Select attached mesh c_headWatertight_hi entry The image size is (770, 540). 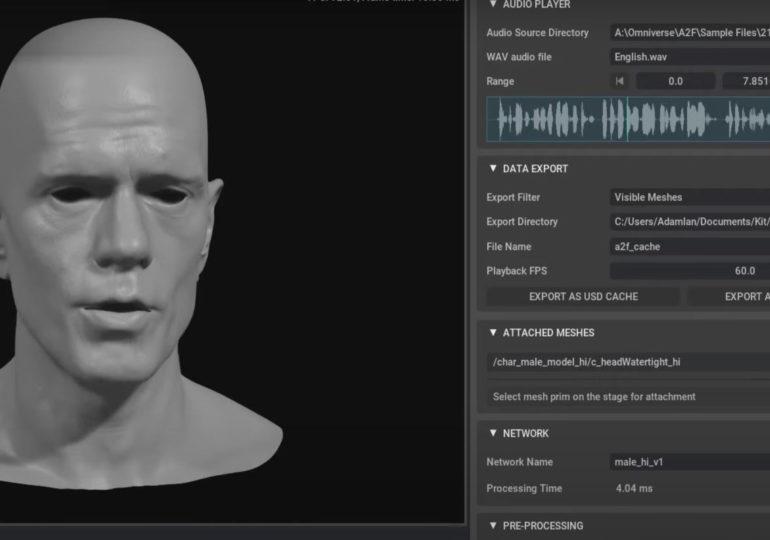click(628, 362)
